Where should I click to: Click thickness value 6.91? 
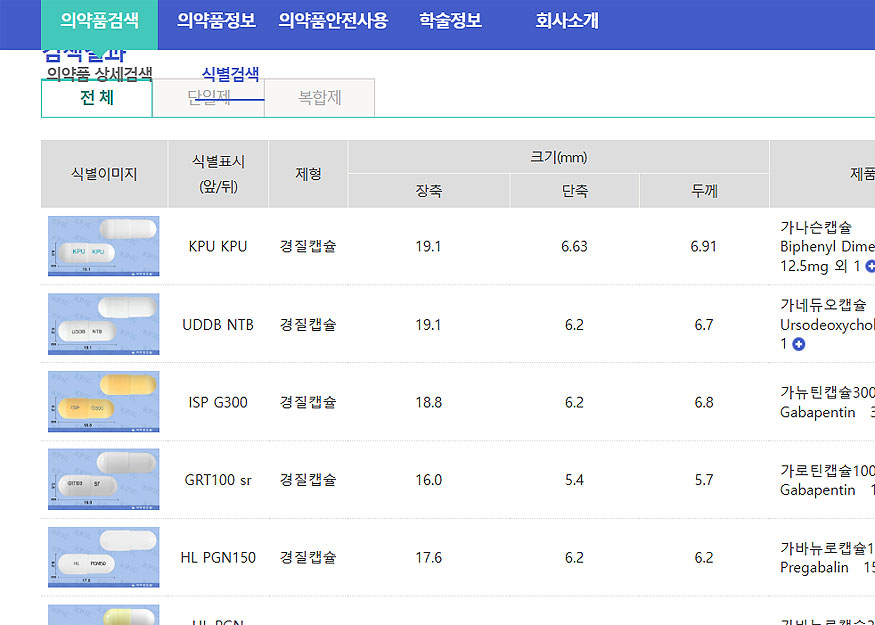[x=704, y=246]
